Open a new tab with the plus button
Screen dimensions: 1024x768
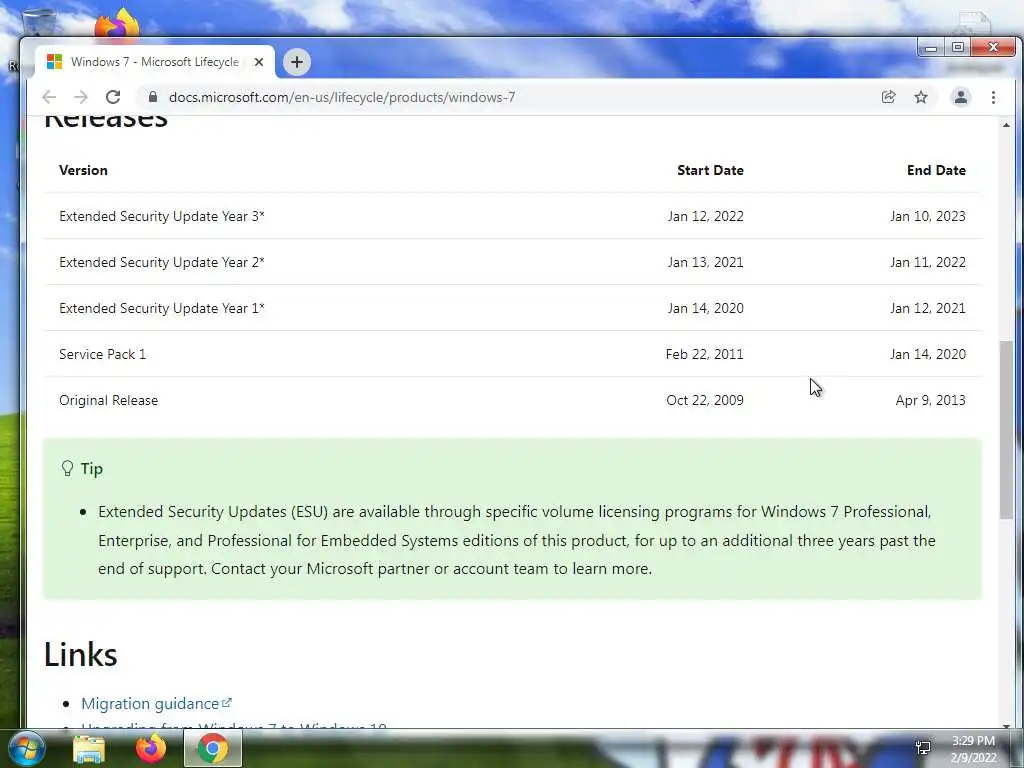point(297,62)
